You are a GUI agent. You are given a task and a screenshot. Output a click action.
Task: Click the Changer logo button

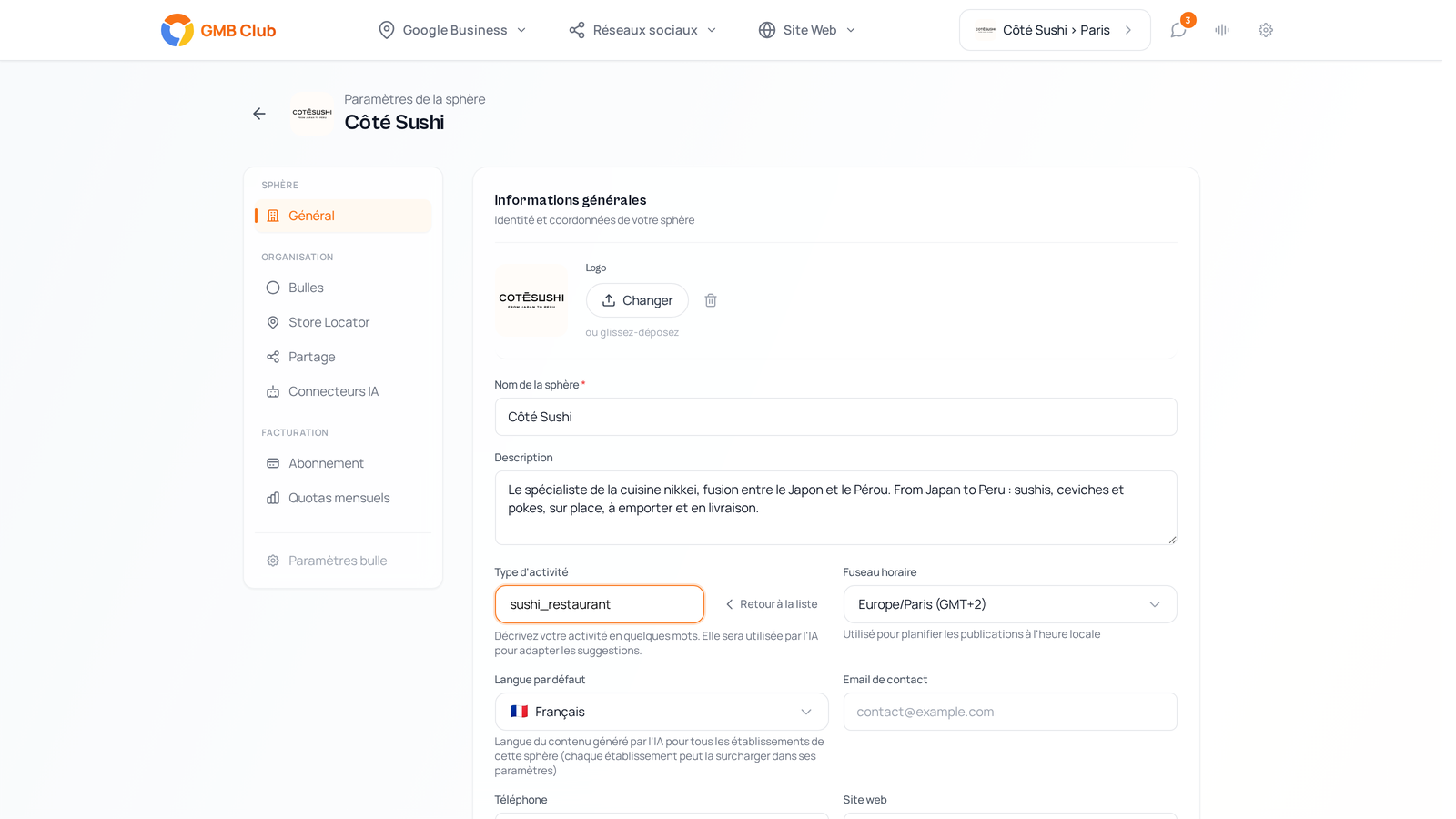(637, 300)
